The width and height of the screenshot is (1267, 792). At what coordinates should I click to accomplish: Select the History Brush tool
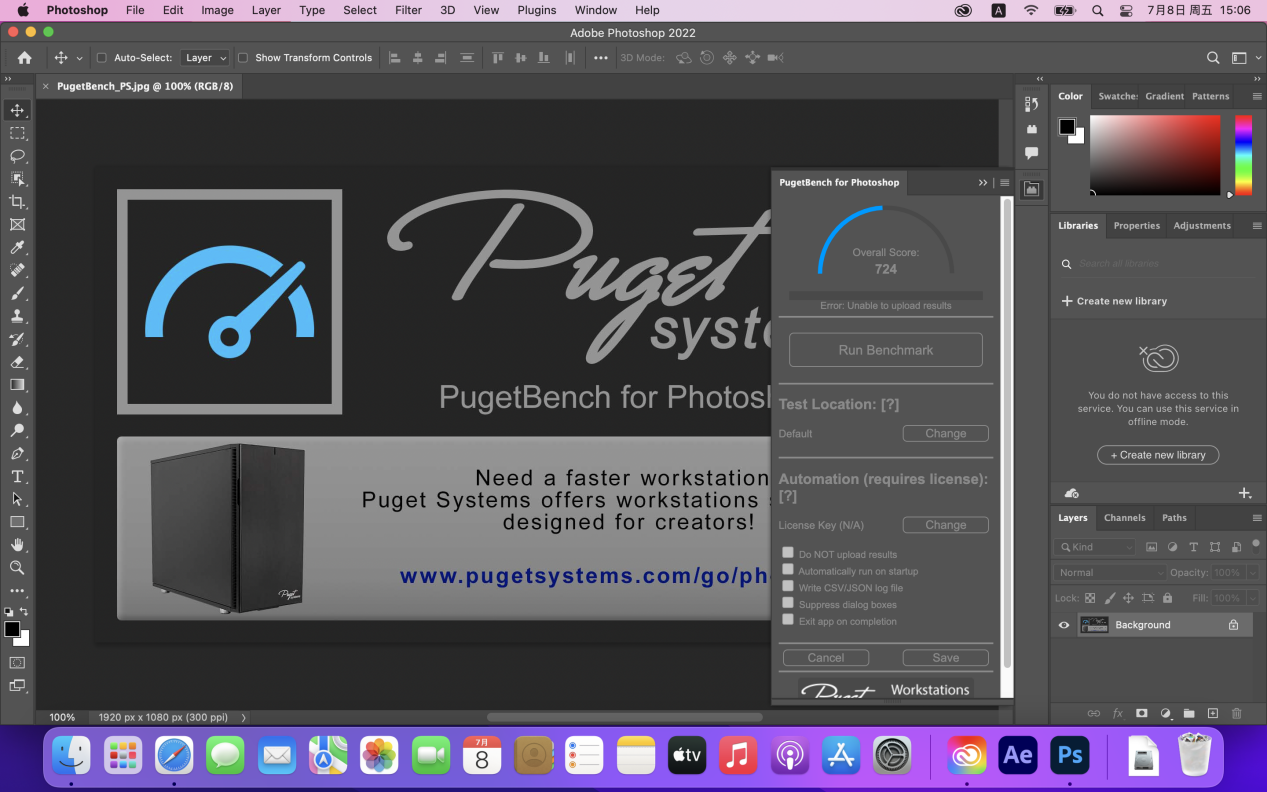pyautogui.click(x=17, y=339)
